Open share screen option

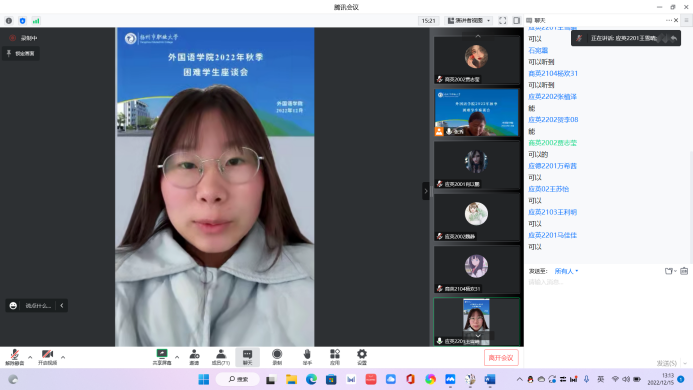pos(162,357)
